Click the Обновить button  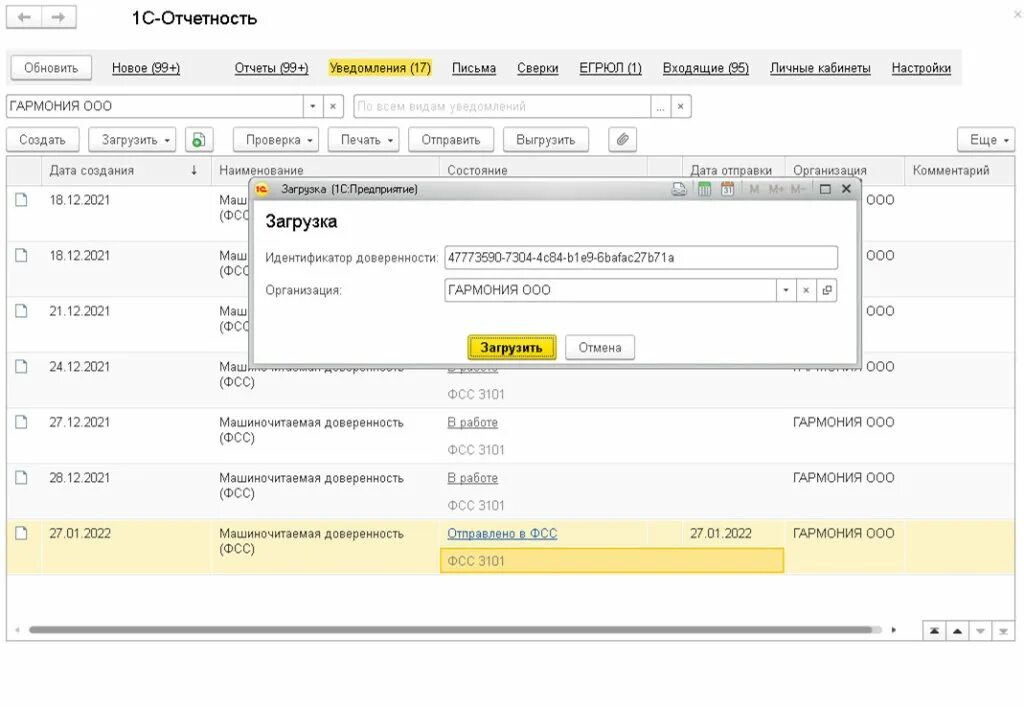click(x=51, y=68)
